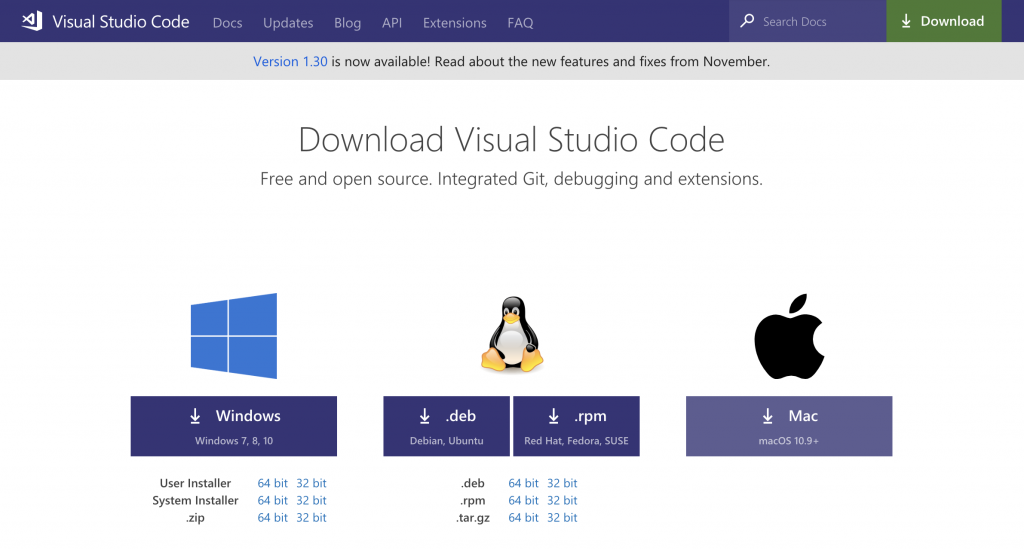Click the '.tar.gz' row label
Viewport: 1024px width, 550px height.
[x=473, y=518]
